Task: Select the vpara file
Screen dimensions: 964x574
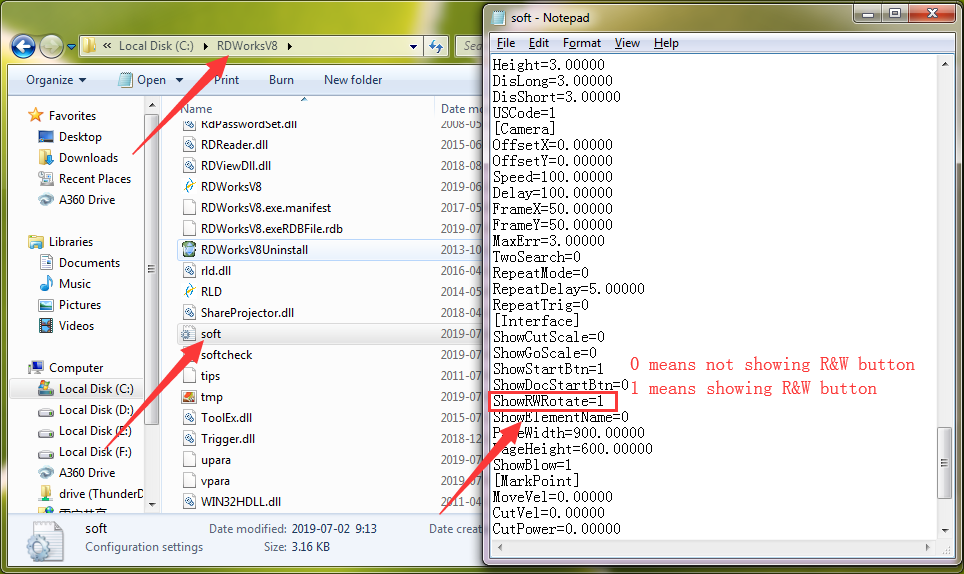Action: [215, 481]
